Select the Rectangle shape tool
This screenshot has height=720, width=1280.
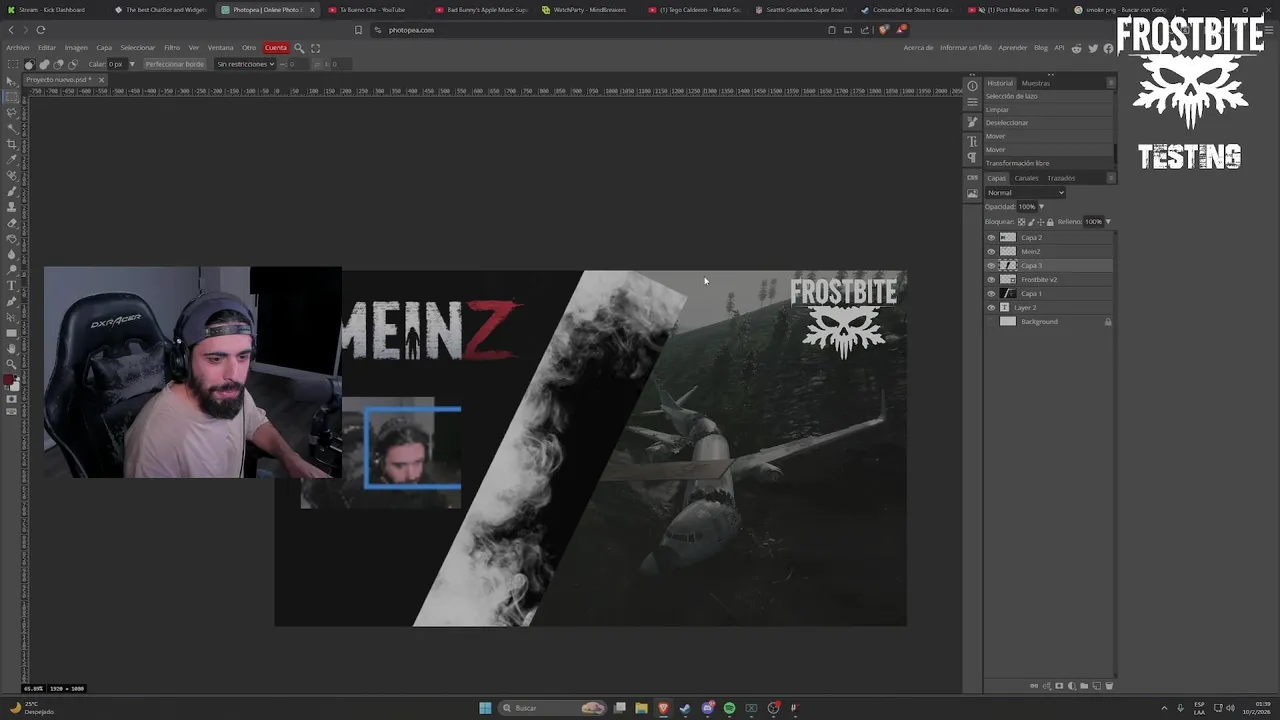point(12,332)
